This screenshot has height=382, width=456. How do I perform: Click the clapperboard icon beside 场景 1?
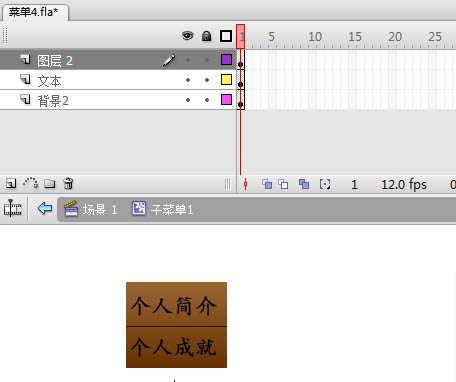[x=71, y=209]
